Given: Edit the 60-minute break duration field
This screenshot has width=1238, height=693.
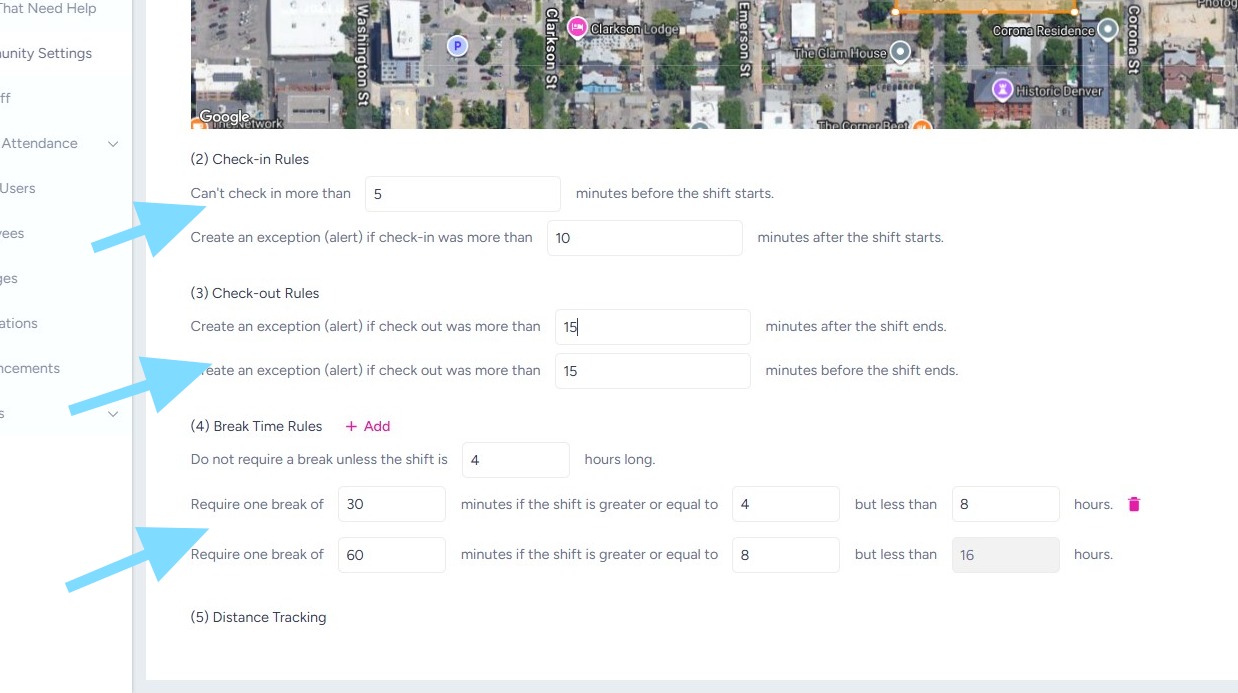Looking at the screenshot, I should coord(391,554).
